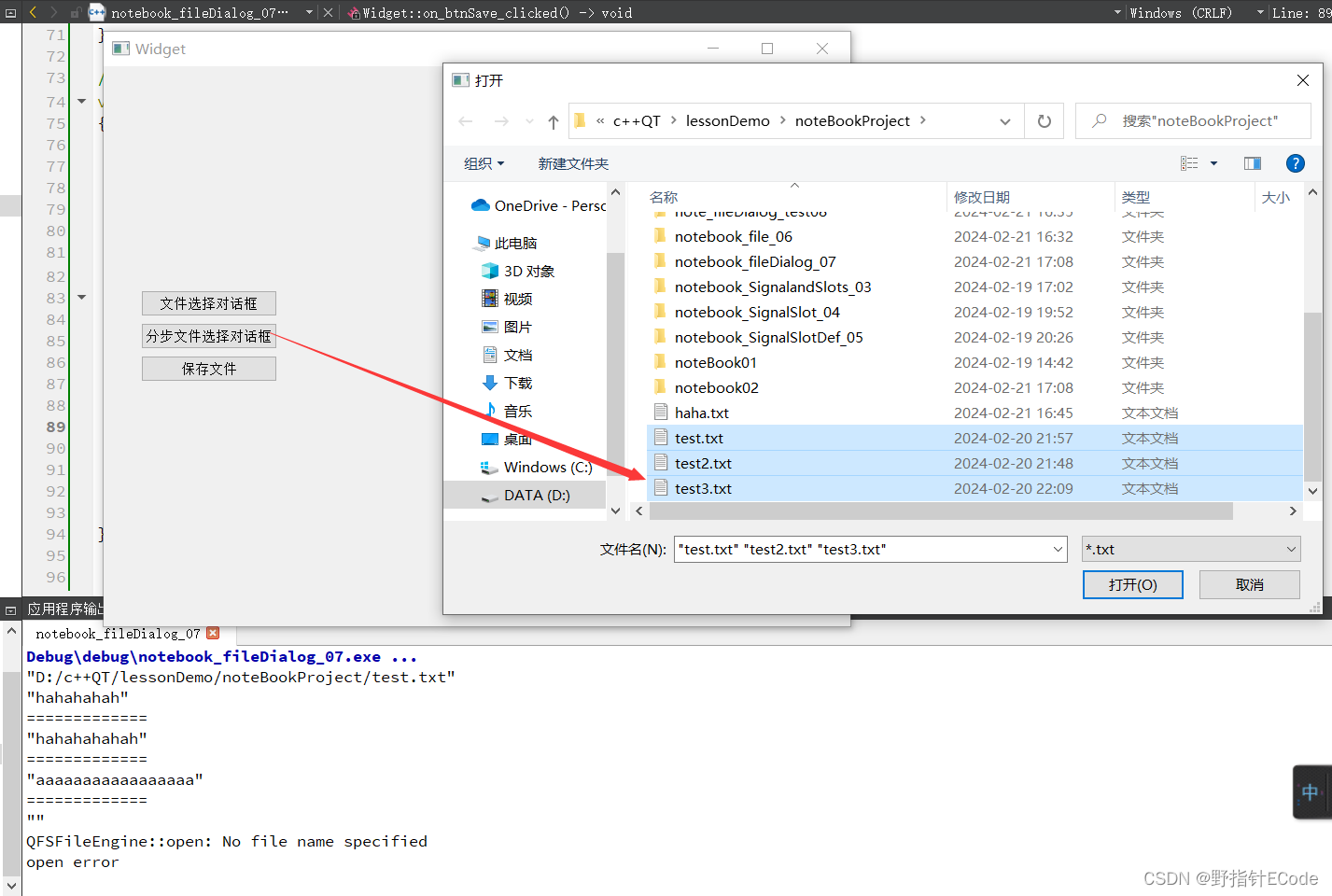Click 打开(O) button

click(x=1133, y=584)
